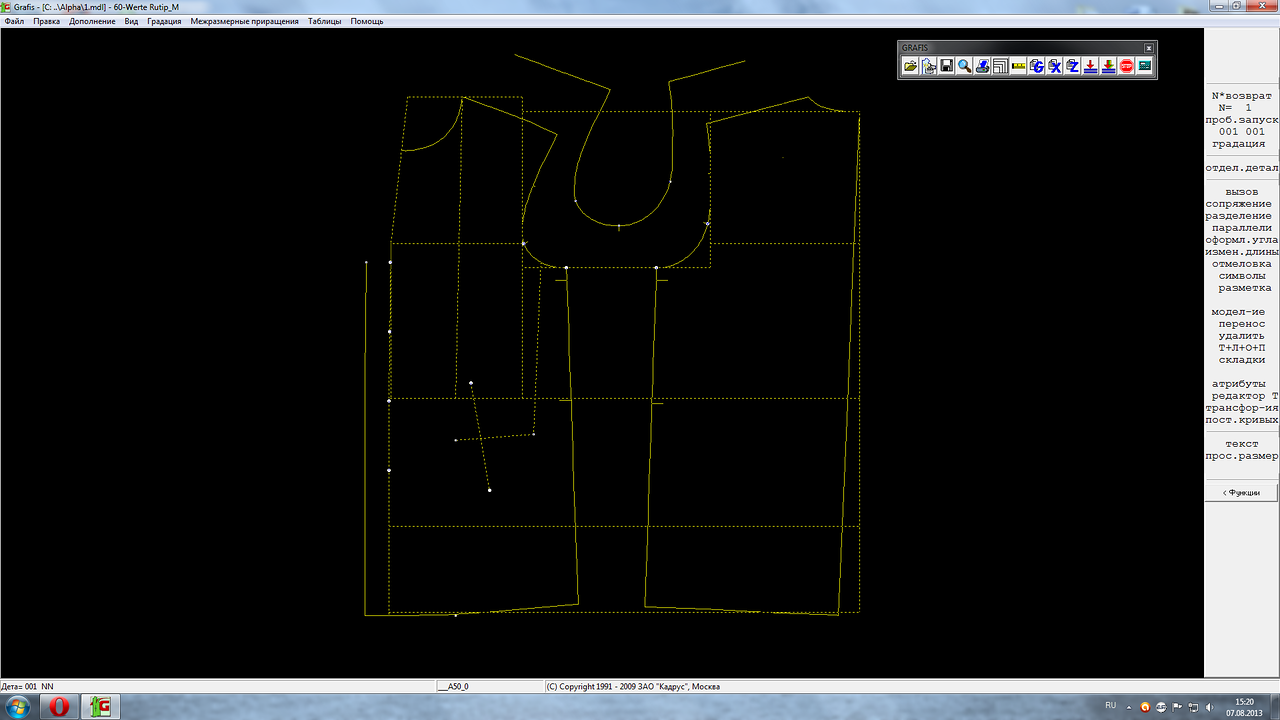Viewport: 1280px width, 720px height.
Task: Click the Grafis taskbar button
Action: pyautogui.click(x=101, y=707)
